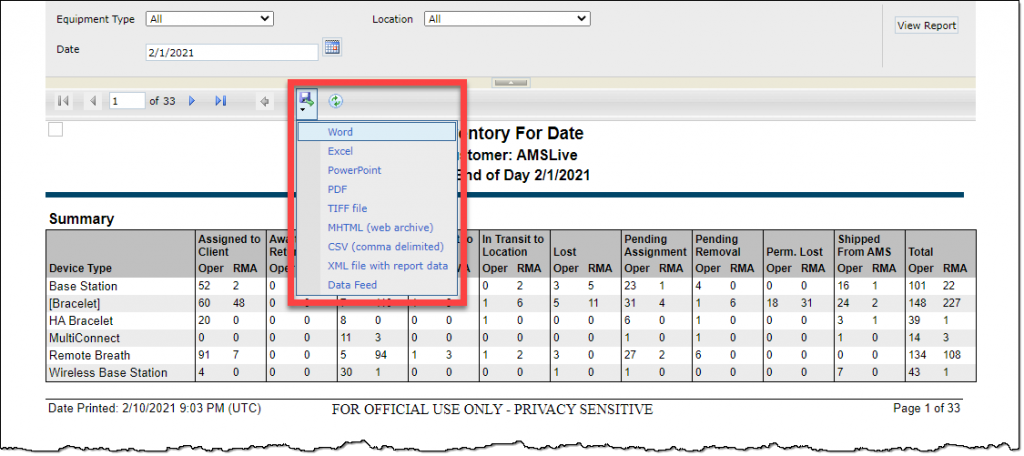Refresh the report
Viewport: 1024px width, 456px height.
(336, 101)
